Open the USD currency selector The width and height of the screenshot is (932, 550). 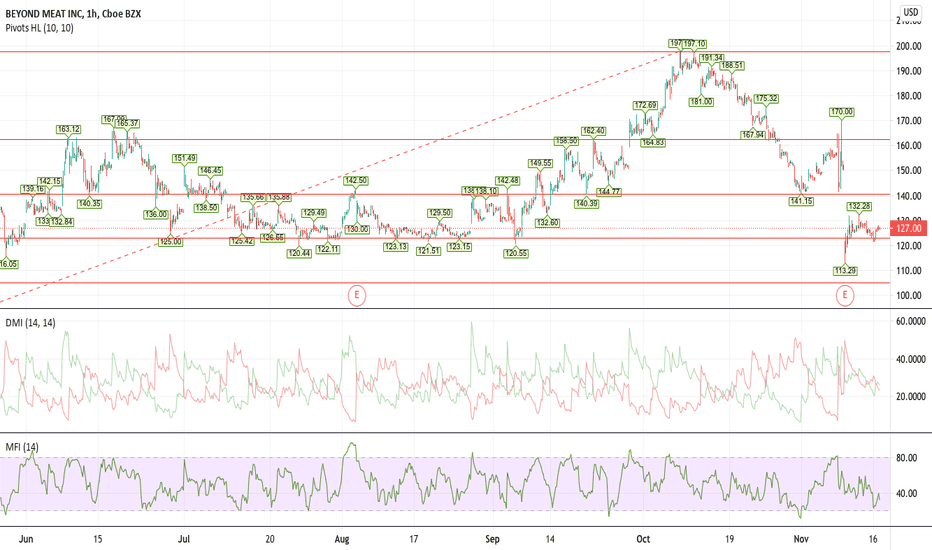coord(911,12)
